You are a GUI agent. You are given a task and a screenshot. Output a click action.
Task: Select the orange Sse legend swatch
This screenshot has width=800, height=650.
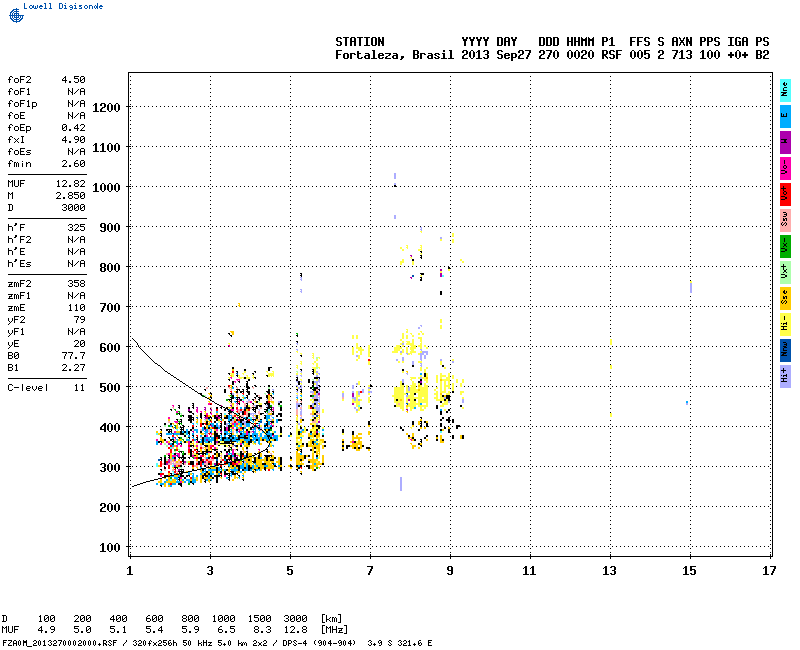[x=785, y=298]
